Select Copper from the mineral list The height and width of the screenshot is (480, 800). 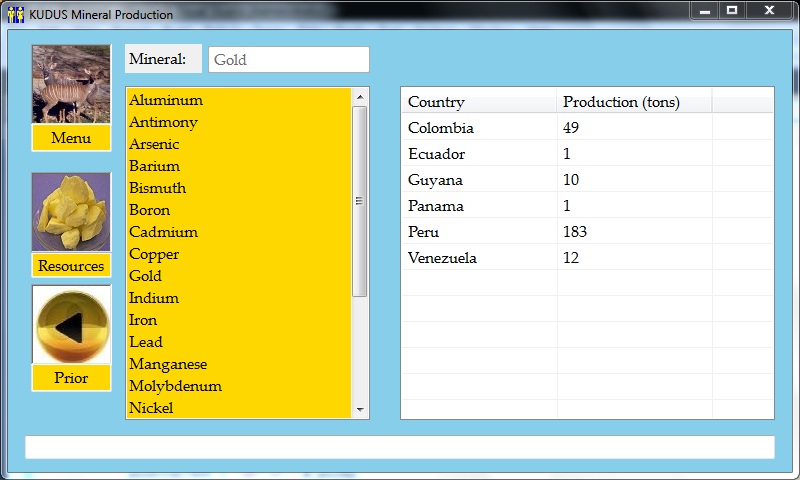coord(153,254)
